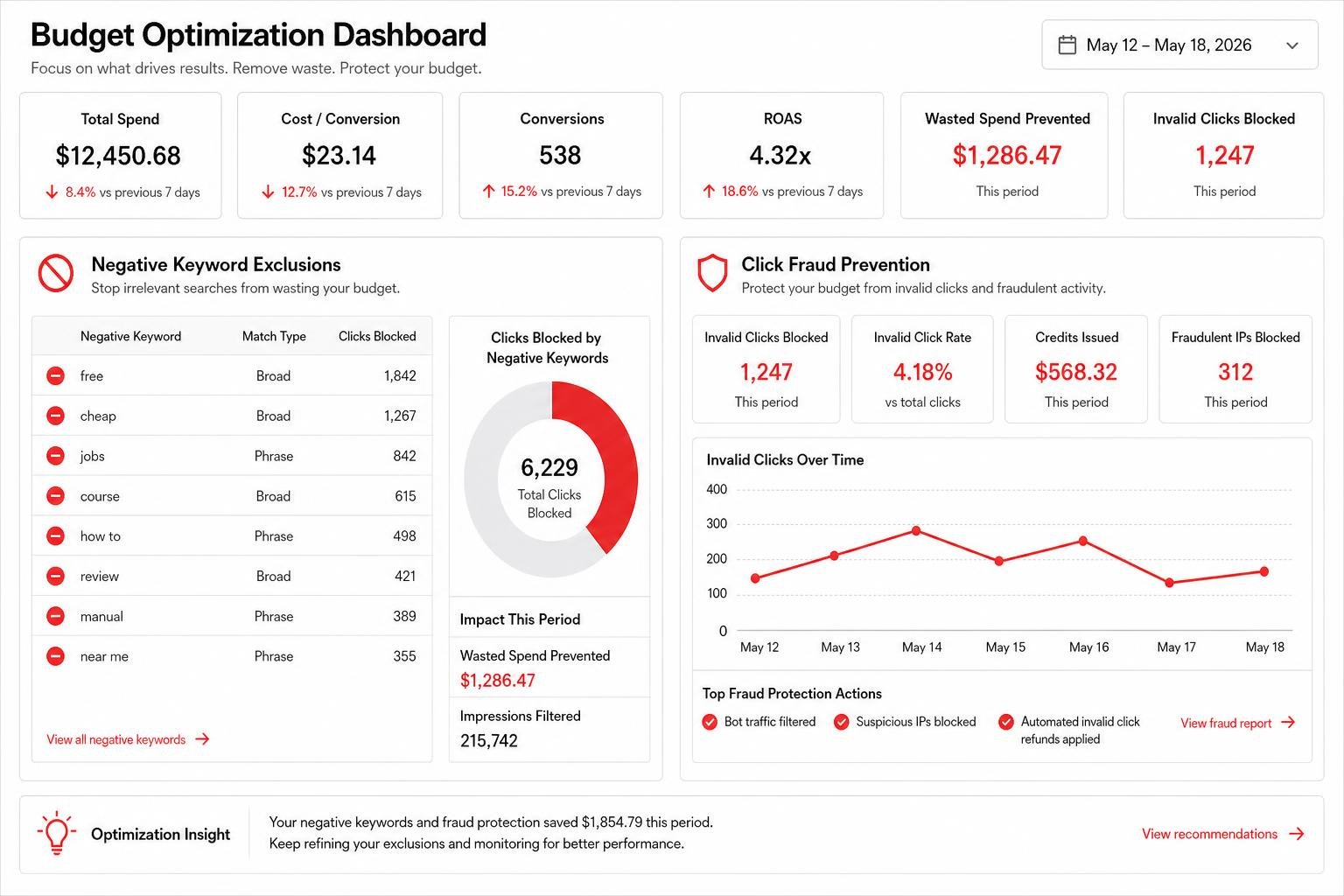Open the May 12 – May 18 date range dropdown
Image resolution: width=1344 pixels, height=896 pixels.
click(x=1179, y=45)
